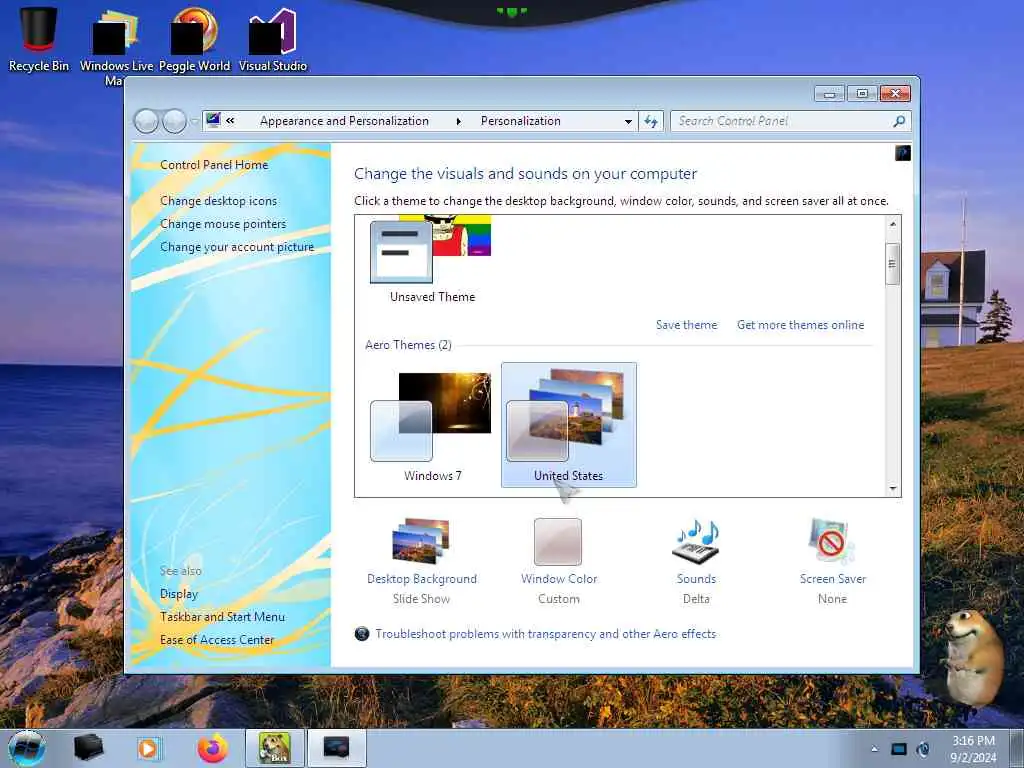Open Control Panel Home link
The image size is (1024, 768).
pyautogui.click(x=214, y=165)
